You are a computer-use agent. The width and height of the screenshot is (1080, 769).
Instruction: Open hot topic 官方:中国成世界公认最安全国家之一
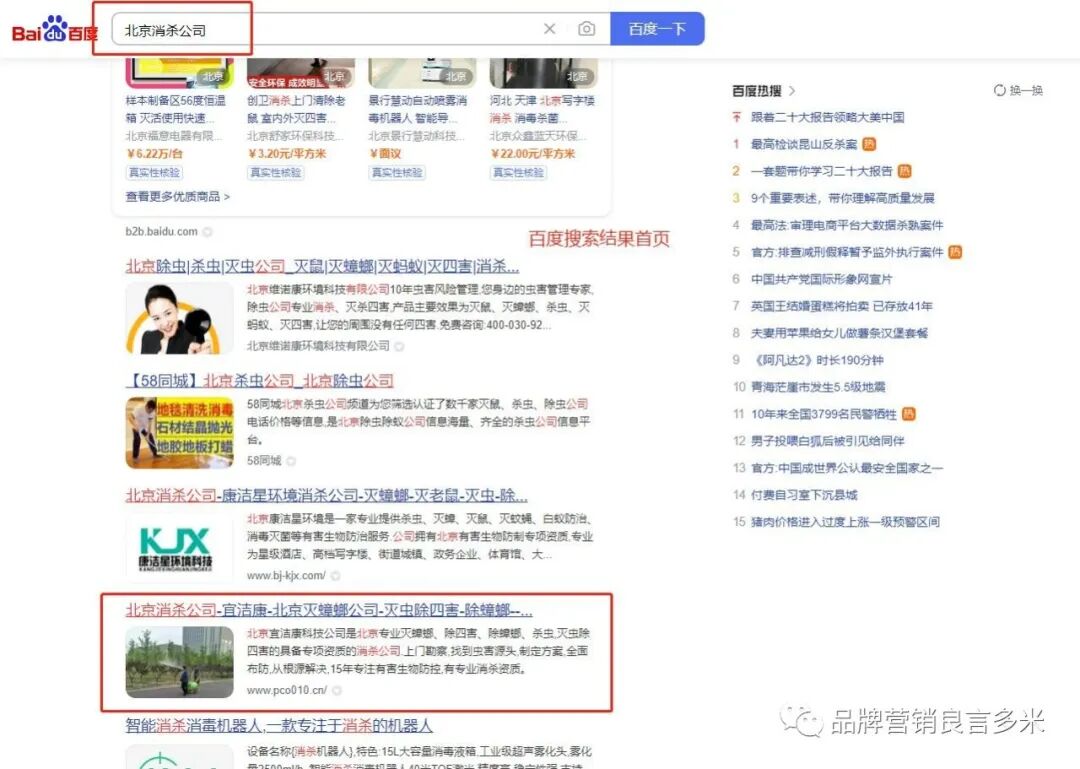coord(847,468)
